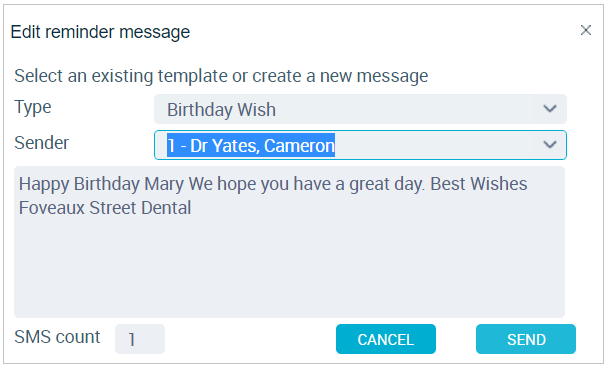Open the Birthday Wish type selector
This screenshot has height=371, width=611.
coord(360,109)
